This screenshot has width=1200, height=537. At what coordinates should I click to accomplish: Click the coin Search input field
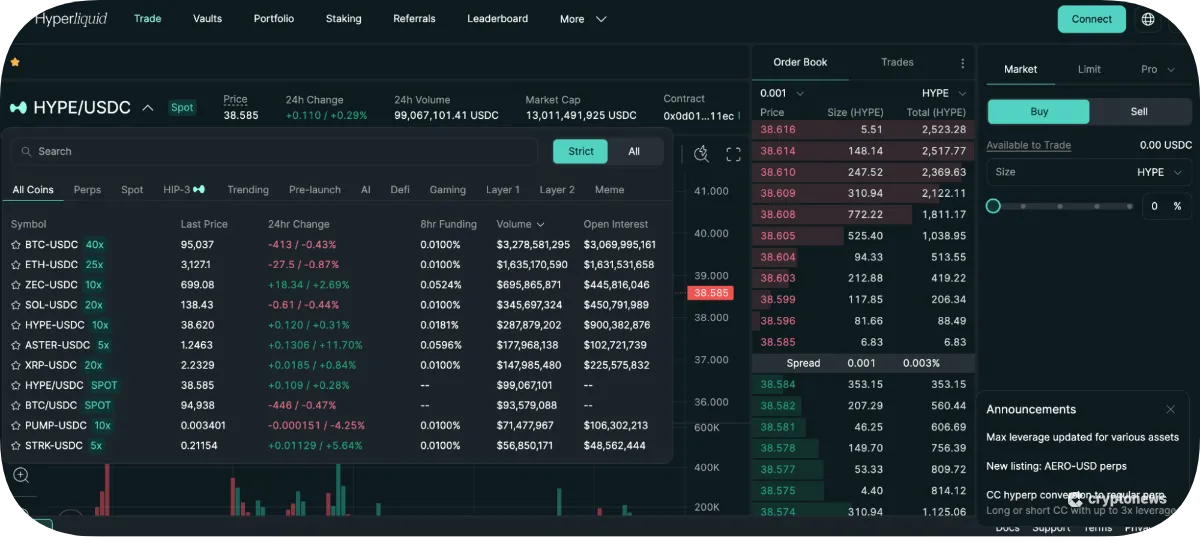point(280,152)
